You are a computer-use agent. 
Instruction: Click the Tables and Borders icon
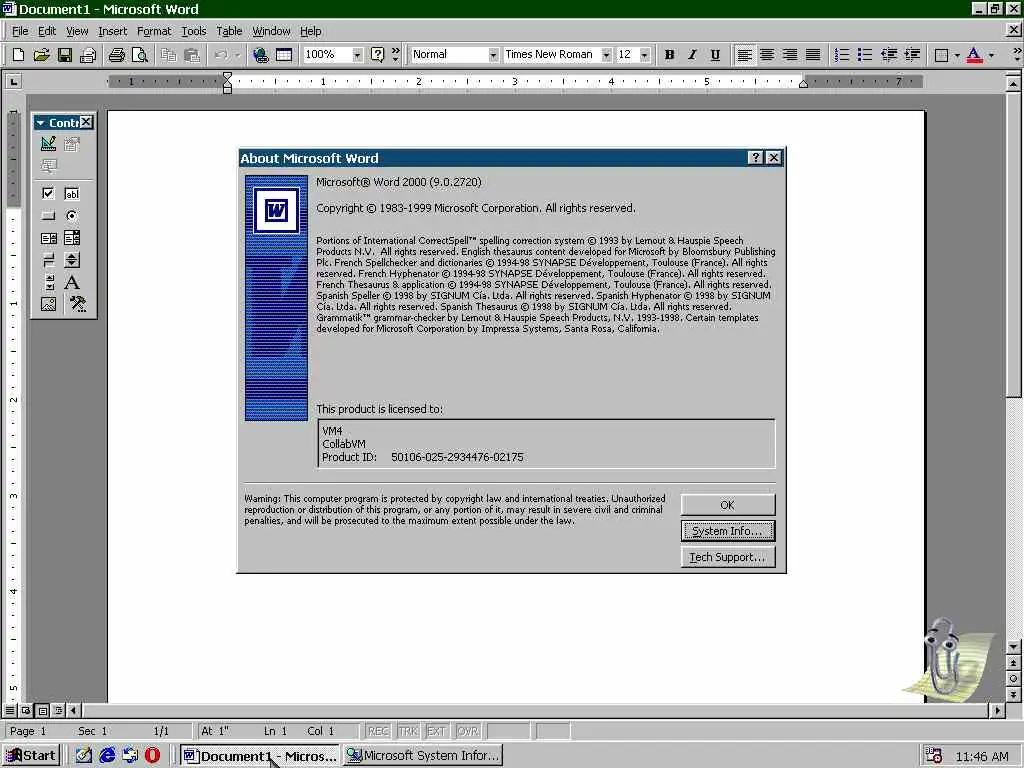click(283, 55)
